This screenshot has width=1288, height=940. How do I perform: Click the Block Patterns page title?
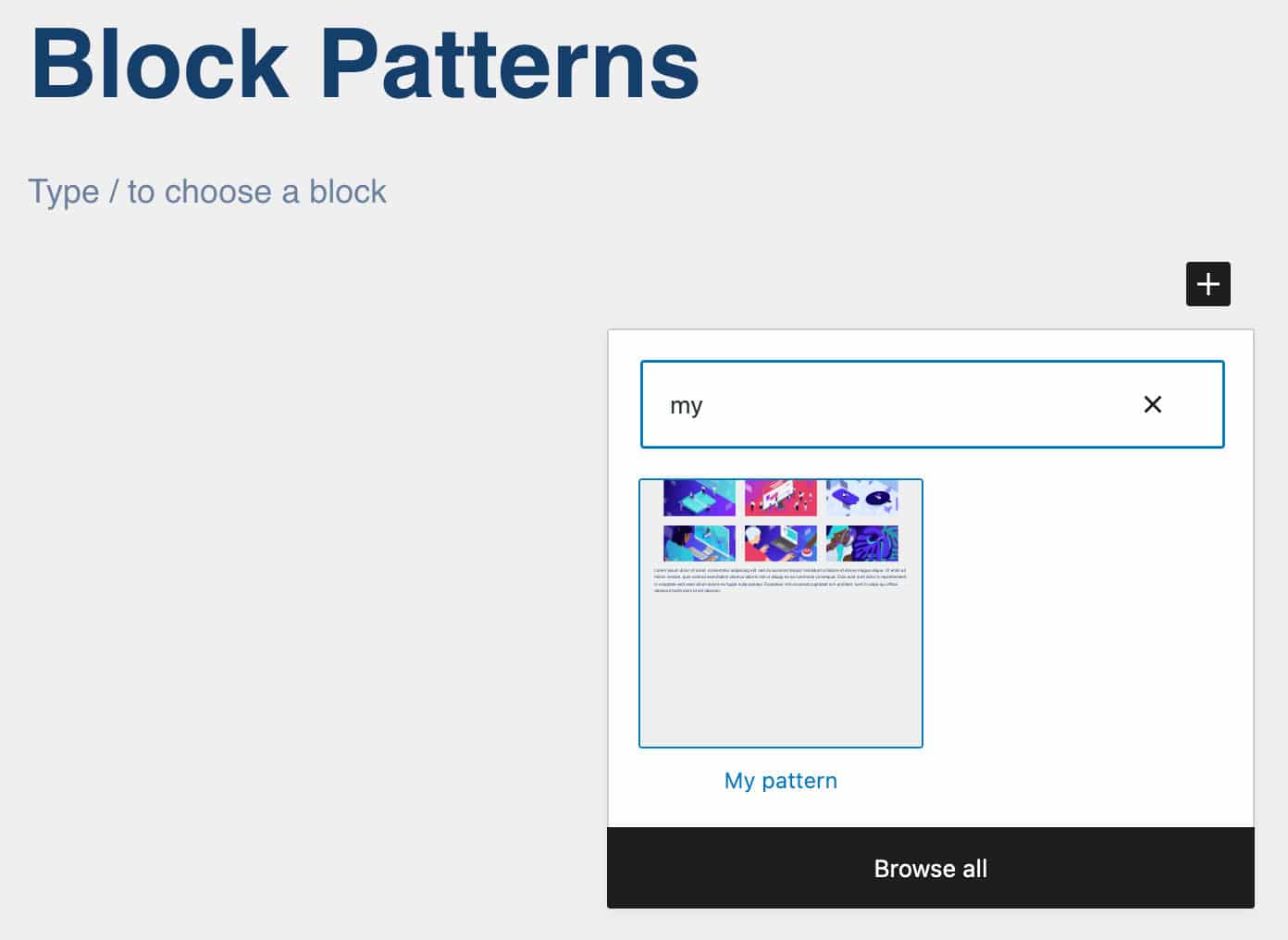click(x=366, y=61)
